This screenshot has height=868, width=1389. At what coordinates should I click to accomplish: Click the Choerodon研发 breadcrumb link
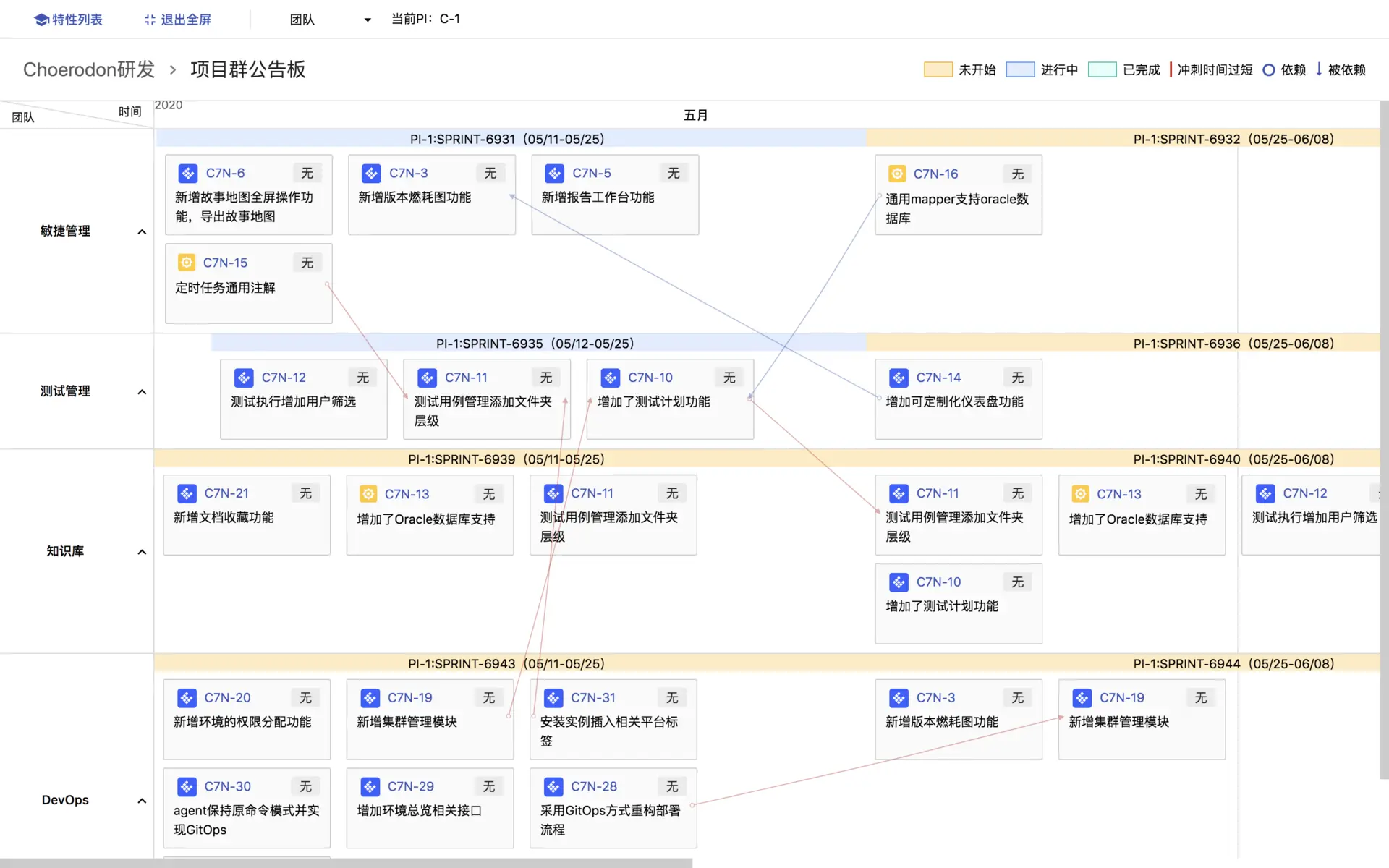tap(89, 69)
